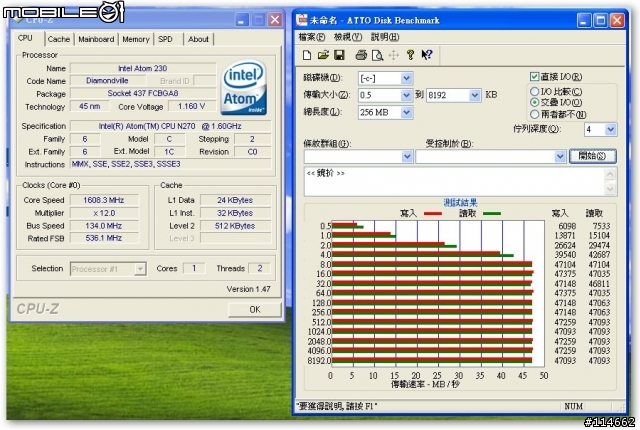Click the Print icon in ATTO toolbar
The width and height of the screenshot is (640, 430).
point(361,55)
